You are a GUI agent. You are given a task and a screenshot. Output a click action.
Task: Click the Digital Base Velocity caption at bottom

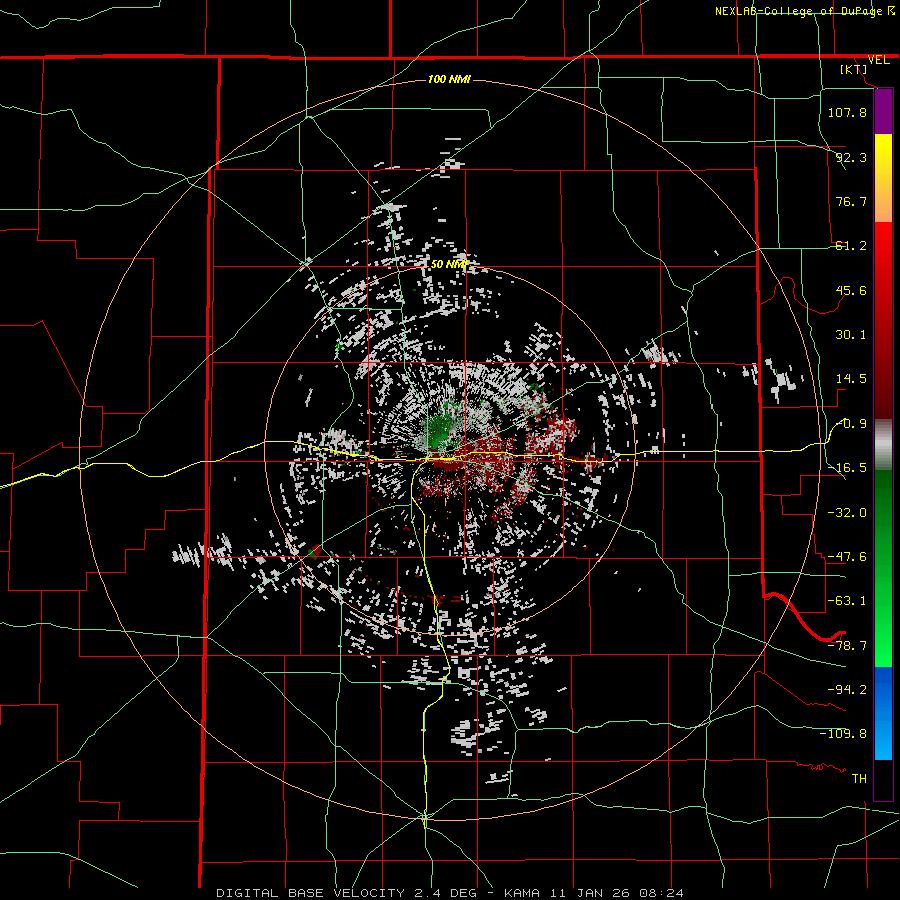point(449,893)
